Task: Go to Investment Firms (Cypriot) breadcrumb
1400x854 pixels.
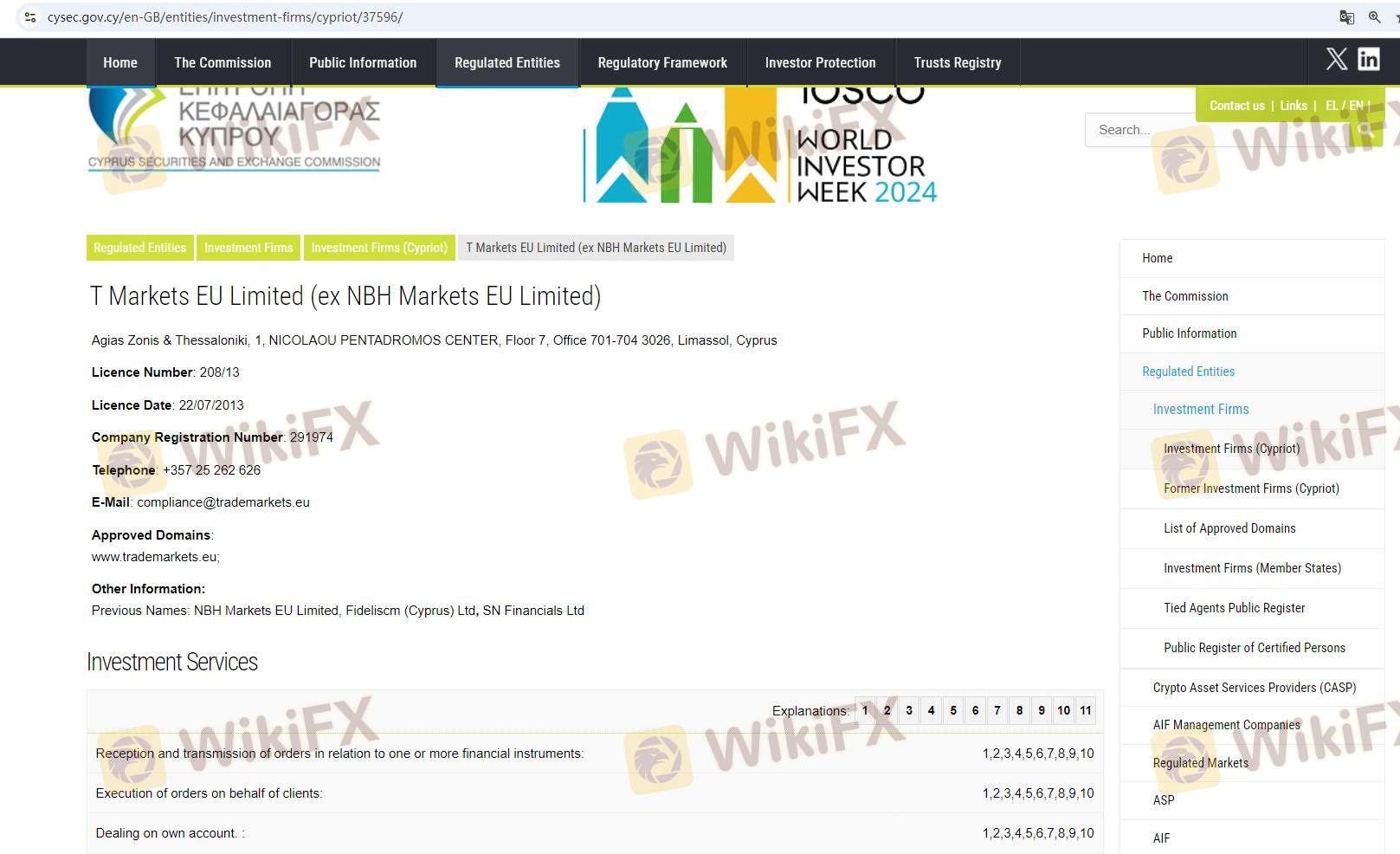Action: click(x=379, y=248)
